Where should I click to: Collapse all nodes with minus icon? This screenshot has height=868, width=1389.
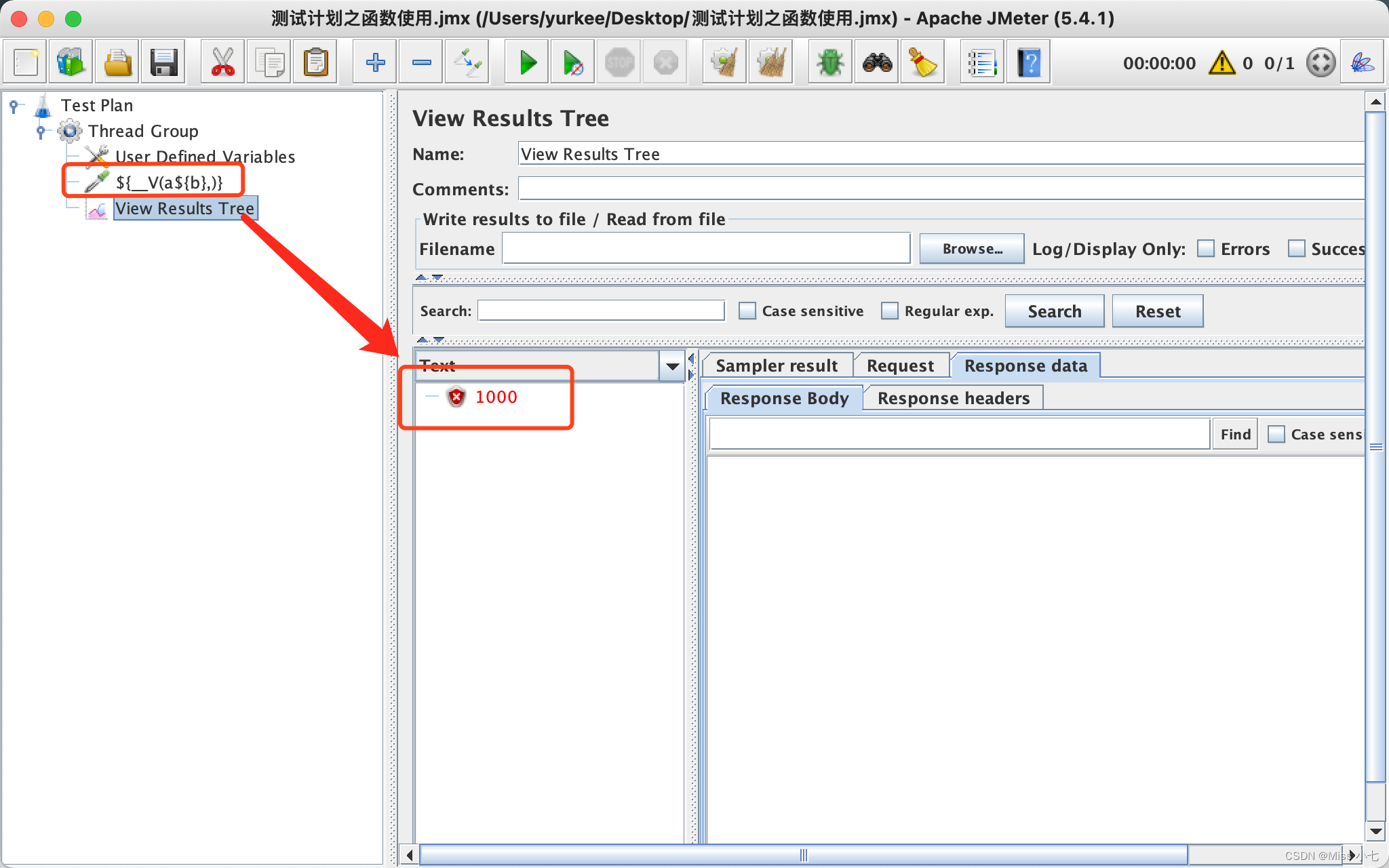pos(421,63)
